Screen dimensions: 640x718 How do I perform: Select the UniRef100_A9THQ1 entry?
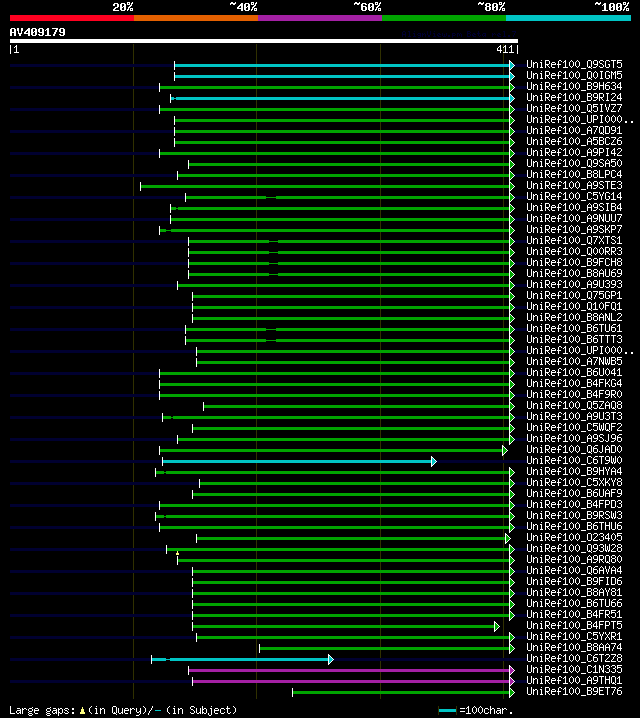tap(574, 680)
